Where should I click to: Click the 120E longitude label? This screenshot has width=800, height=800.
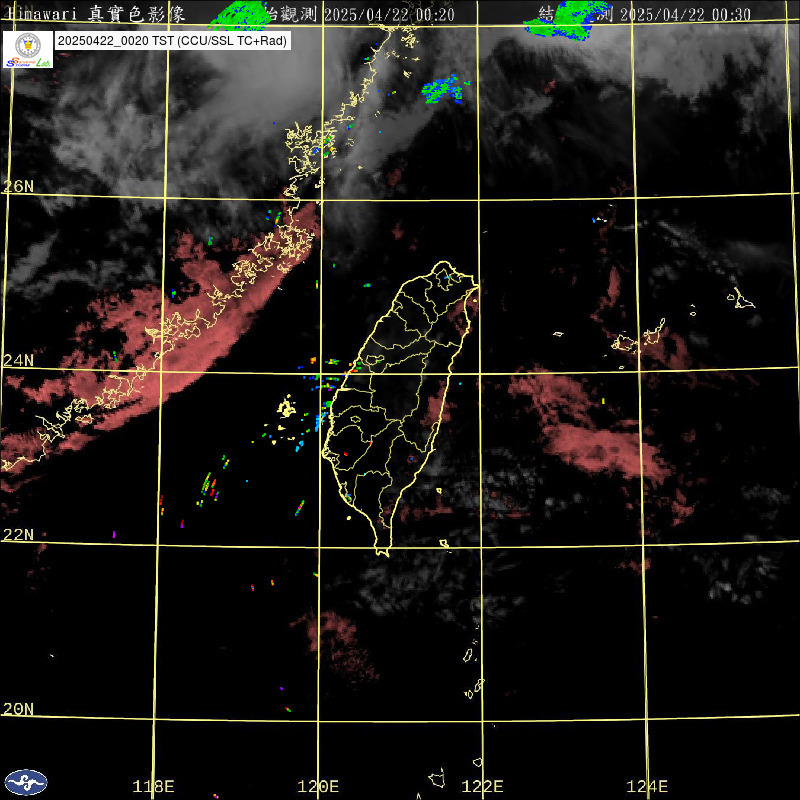tap(318, 786)
